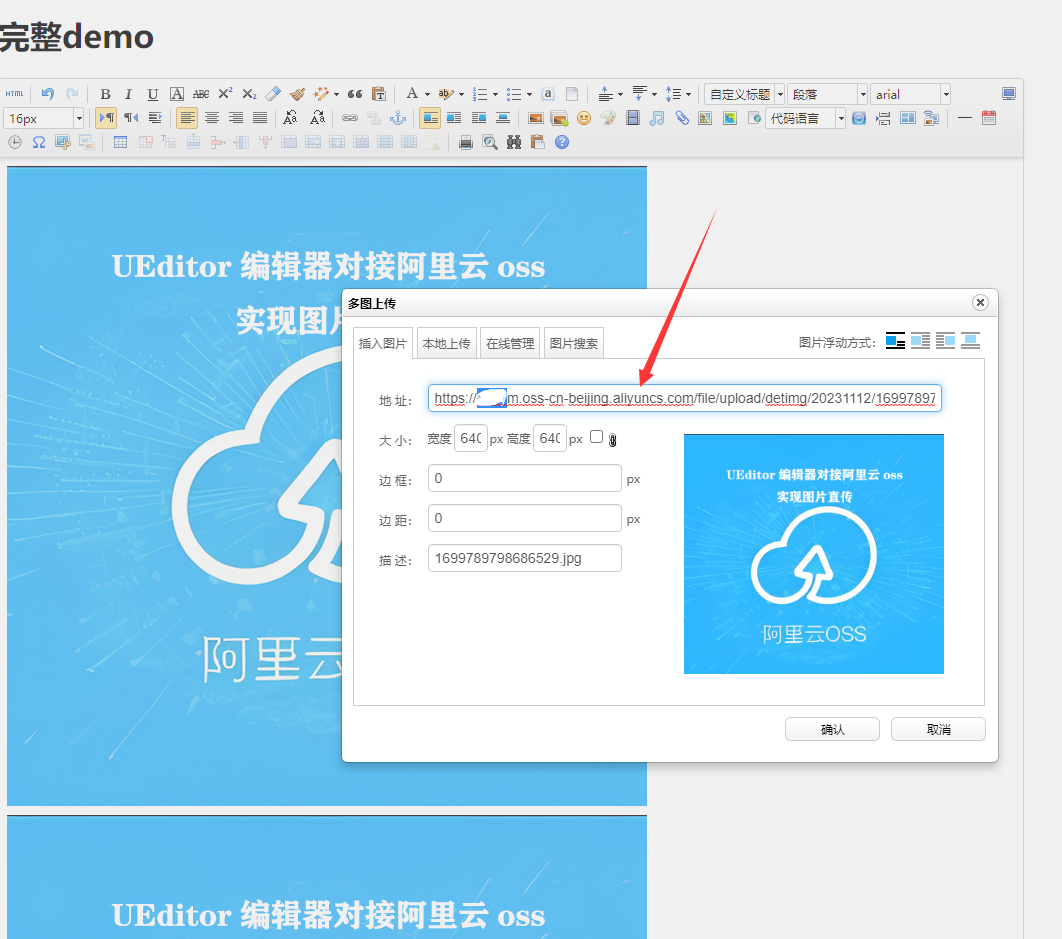Click the 地址 image URL field
This screenshot has width=1062, height=939.
tap(684, 398)
